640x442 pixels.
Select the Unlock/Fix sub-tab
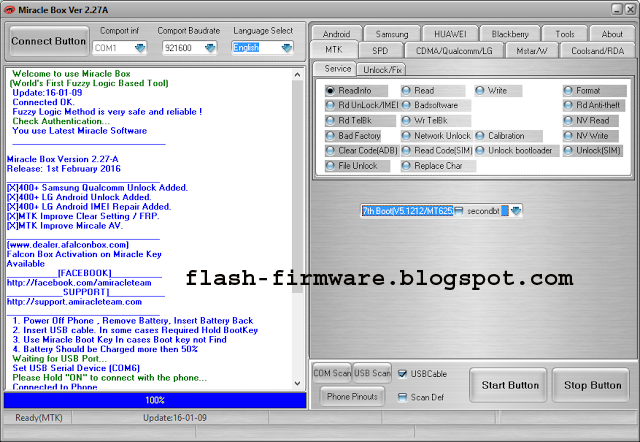click(382, 70)
